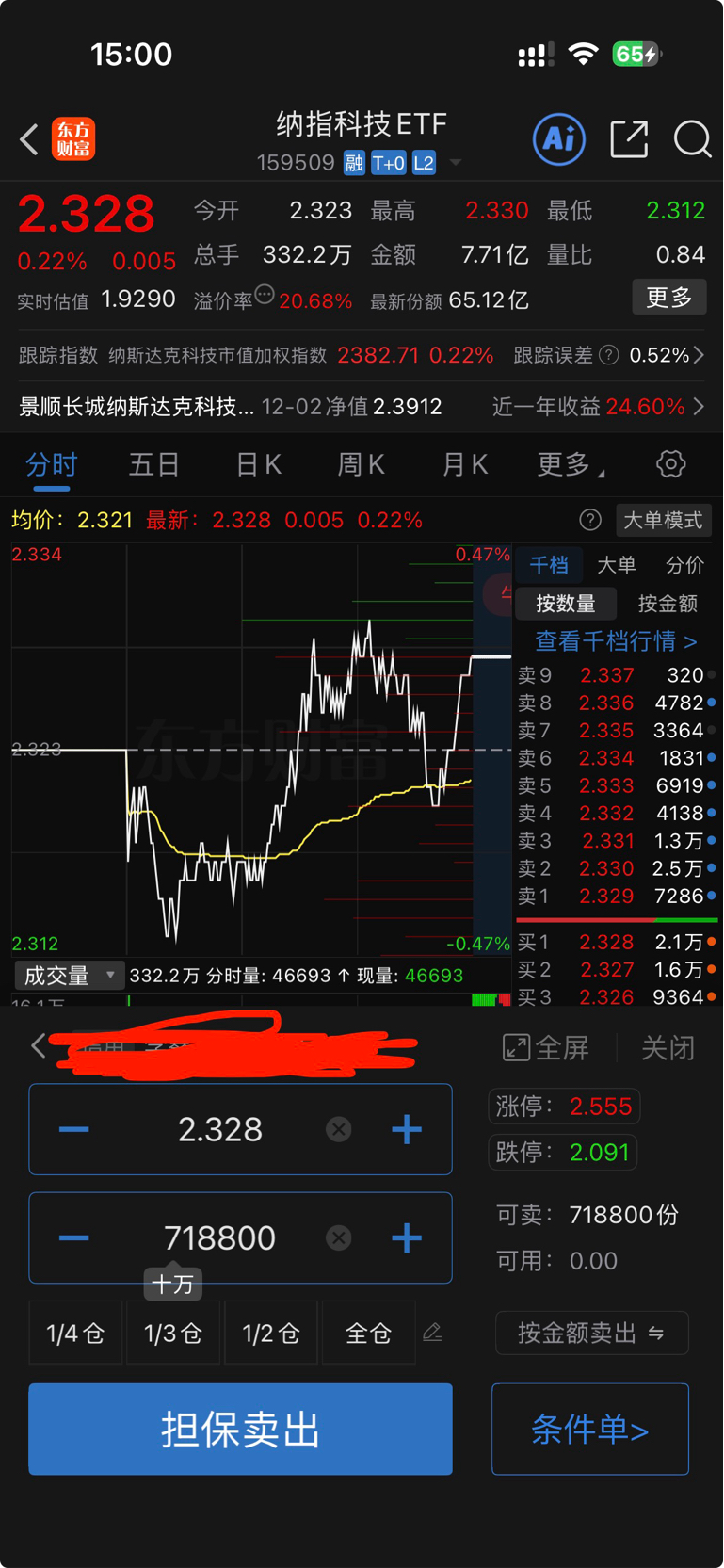Select 全仓 position size
Image resolution: width=724 pixels, height=1568 pixels.
(368, 1333)
